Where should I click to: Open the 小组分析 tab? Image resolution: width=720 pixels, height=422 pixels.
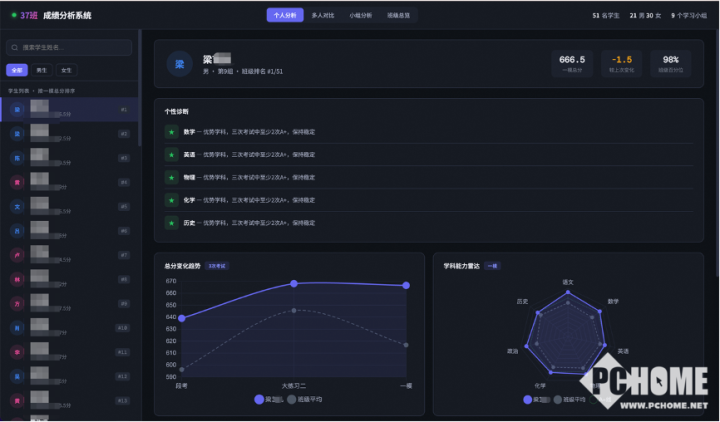tap(360, 16)
